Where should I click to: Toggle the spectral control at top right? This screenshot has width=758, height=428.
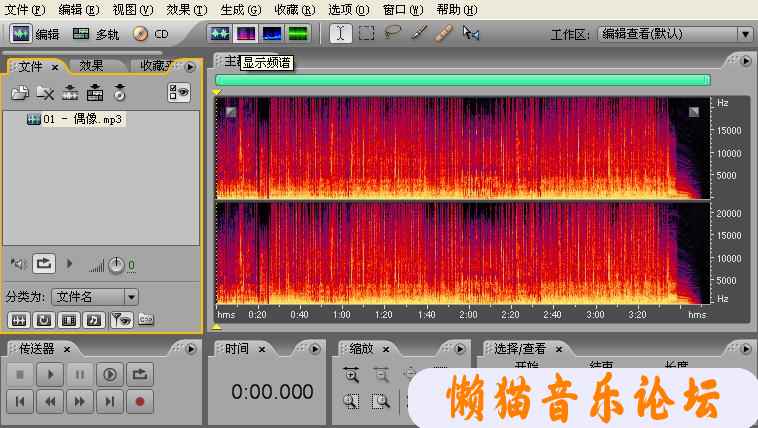(694, 112)
